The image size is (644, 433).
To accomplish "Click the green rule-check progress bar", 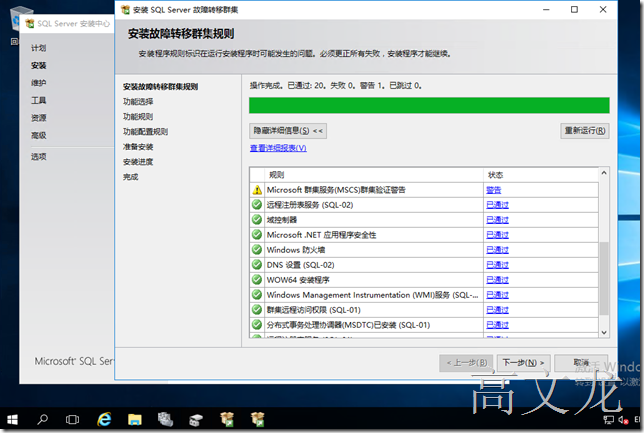I will coord(429,105).
